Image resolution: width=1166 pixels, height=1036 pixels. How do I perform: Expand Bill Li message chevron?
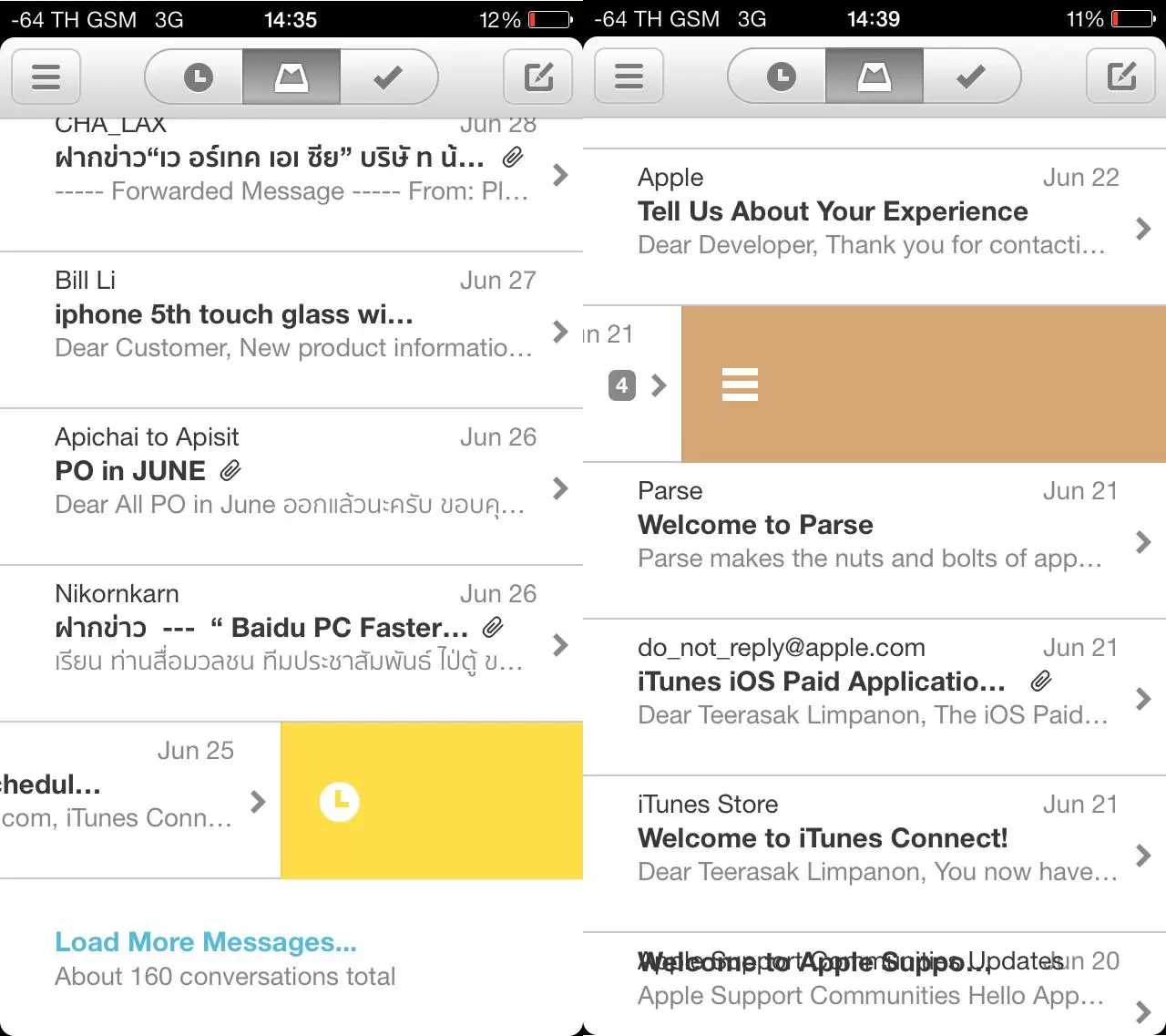[x=560, y=332]
